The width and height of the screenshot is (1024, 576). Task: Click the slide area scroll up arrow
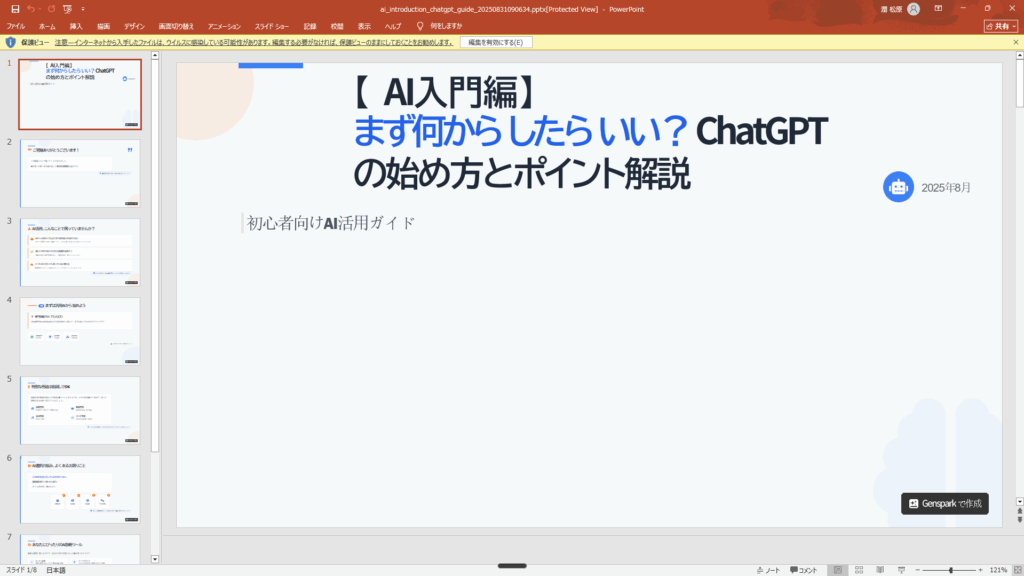(x=1019, y=56)
